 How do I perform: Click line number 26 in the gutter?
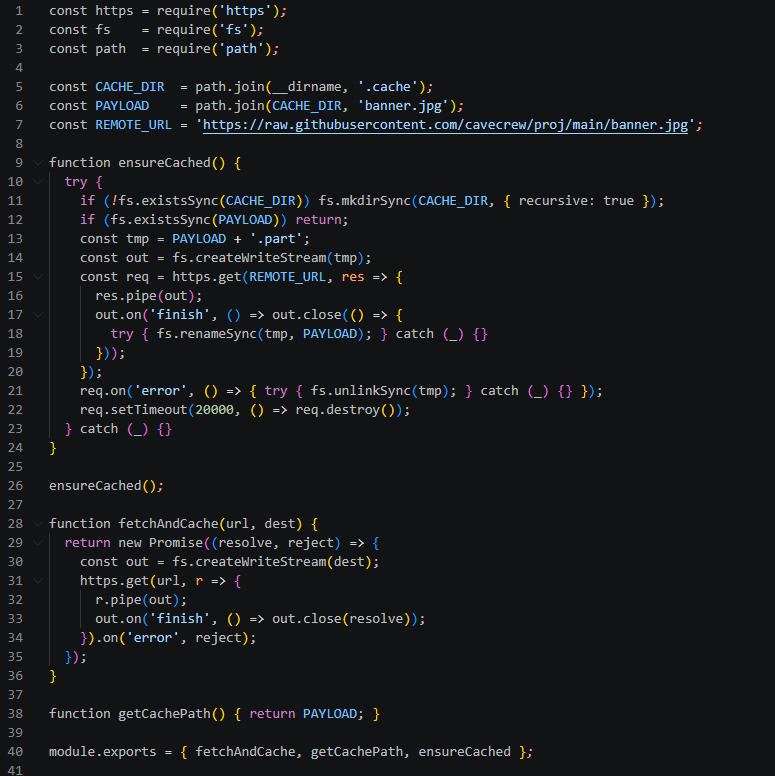(x=15, y=486)
